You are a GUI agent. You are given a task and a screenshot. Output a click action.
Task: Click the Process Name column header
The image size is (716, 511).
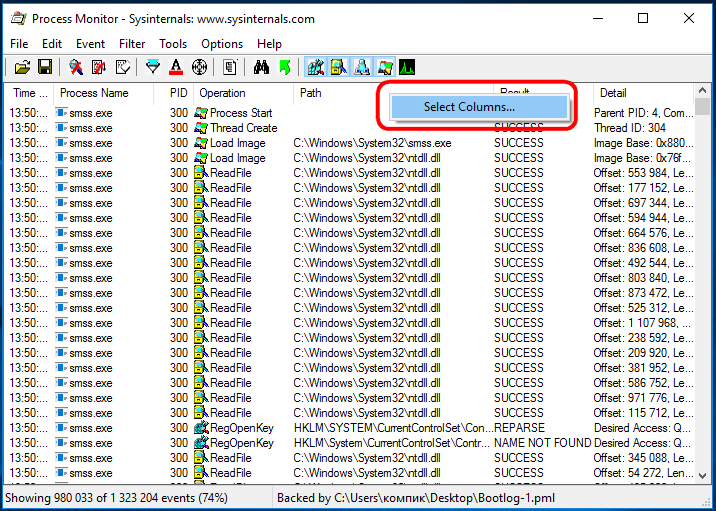pyautogui.click(x=103, y=93)
